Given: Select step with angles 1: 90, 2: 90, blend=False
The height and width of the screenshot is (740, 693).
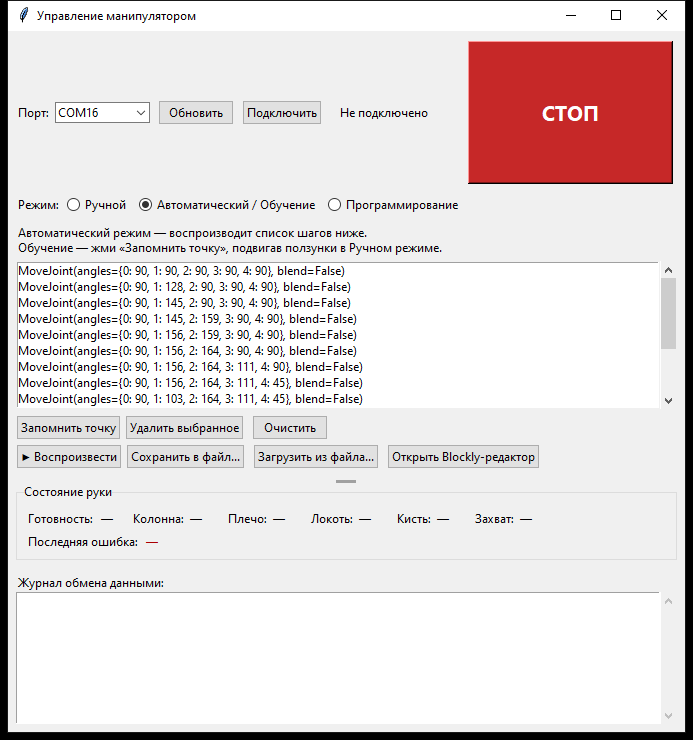Looking at the screenshot, I should (x=338, y=271).
